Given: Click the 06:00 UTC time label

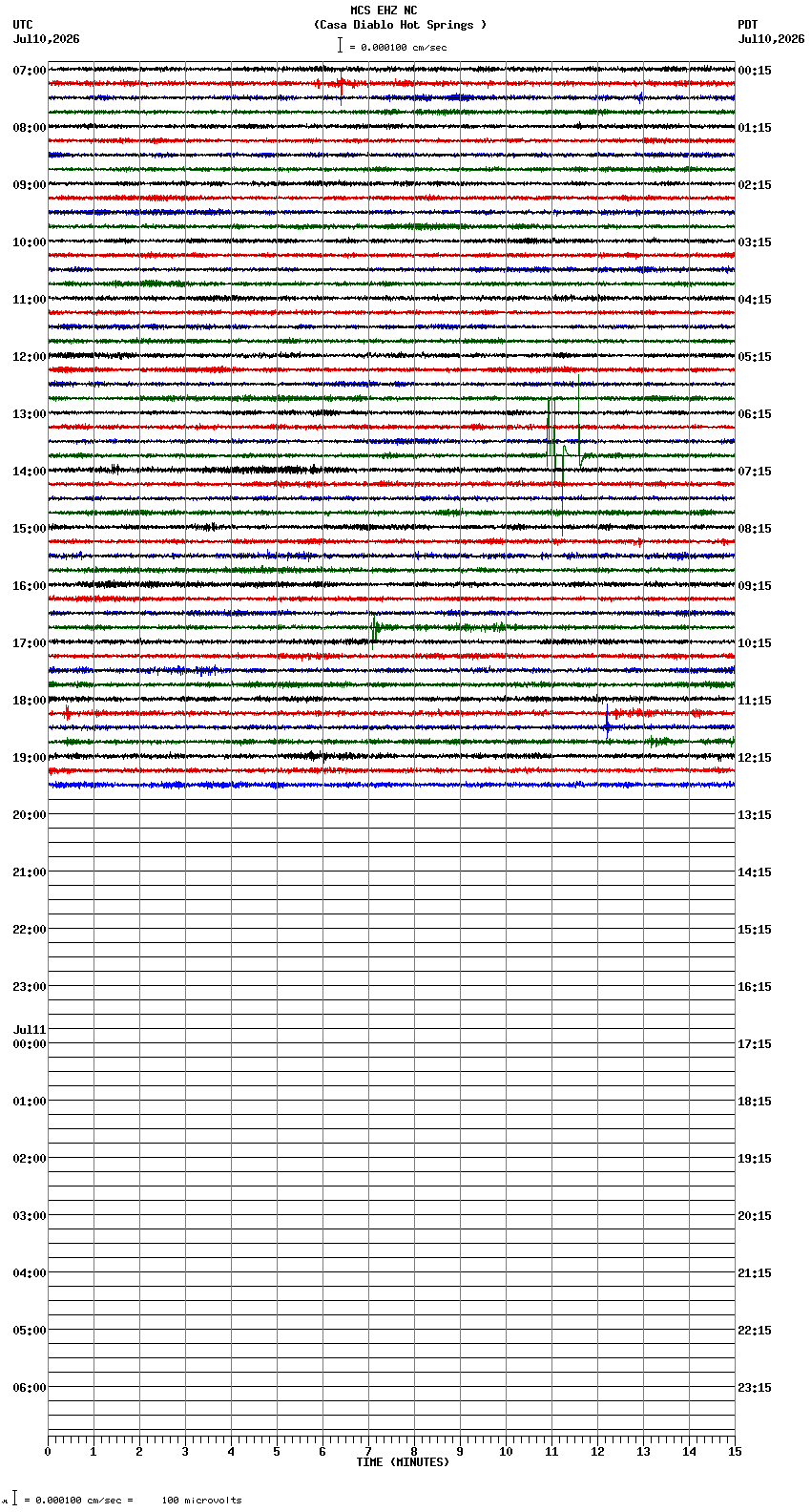Looking at the screenshot, I should pyautogui.click(x=30, y=1388).
